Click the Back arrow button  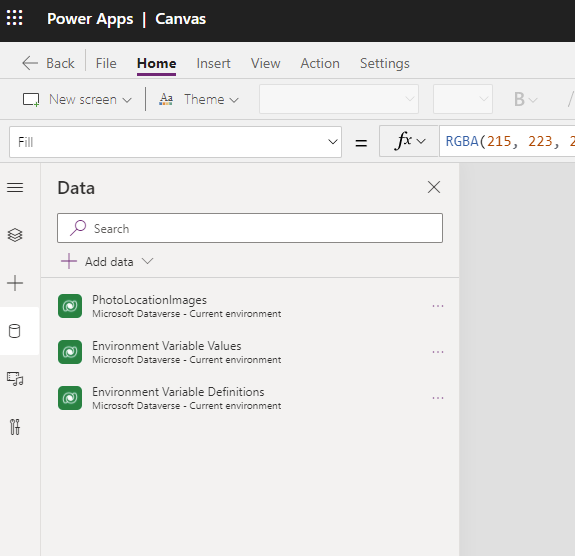[48, 63]
